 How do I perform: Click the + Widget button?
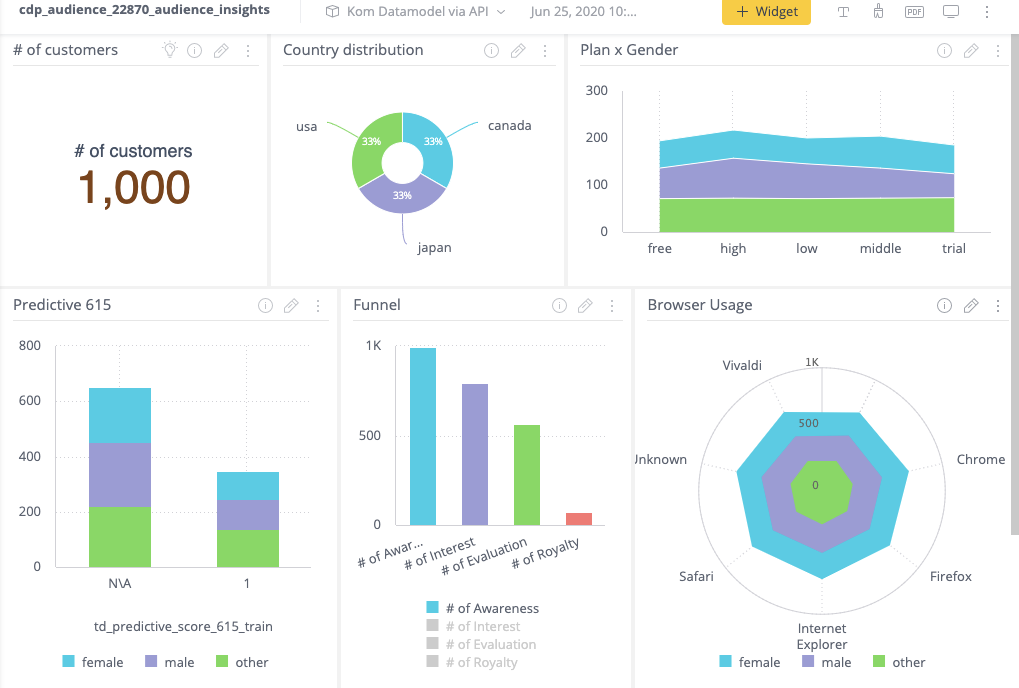pos(766,12)
